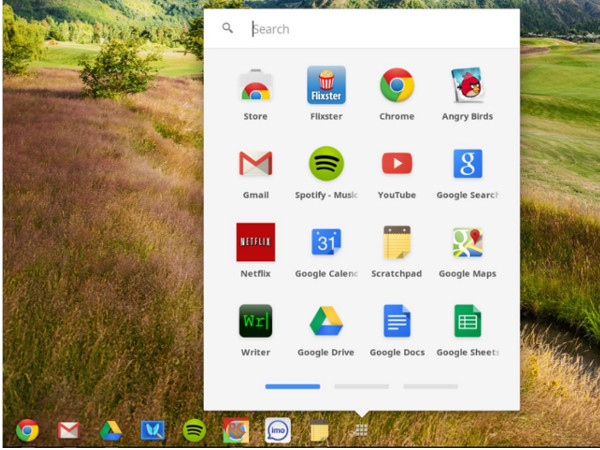Open the YouTube app
600x450 pixels.
click(397, 163)
